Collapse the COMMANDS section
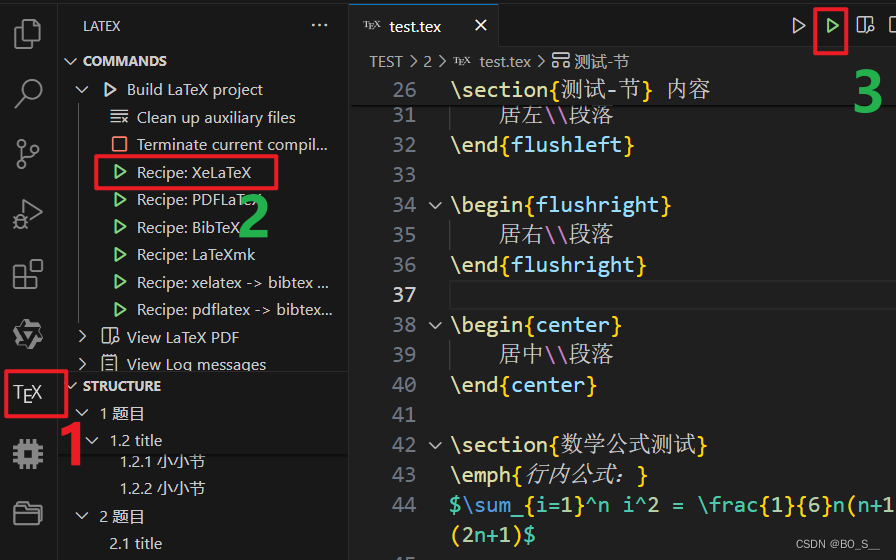 [x=70, y=61]
